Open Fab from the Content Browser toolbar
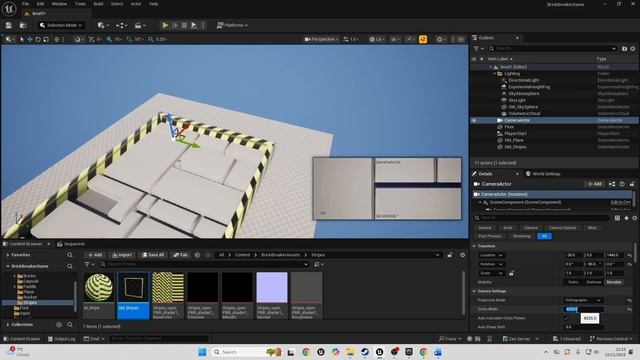Screen dimensions: 640x360 pyautogui.click(x=180, y=255)
